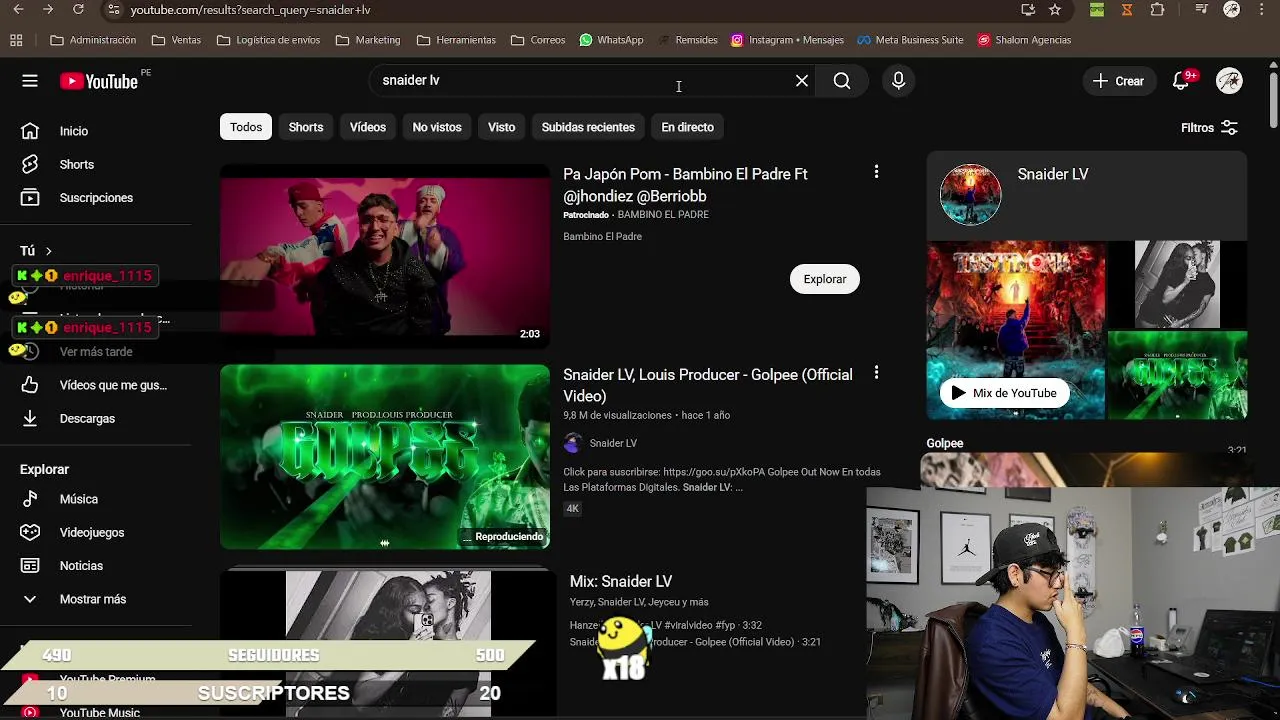Open the green extension icon in toolbar
The height and width of the screenshot is (720, 1280).
1097,10
